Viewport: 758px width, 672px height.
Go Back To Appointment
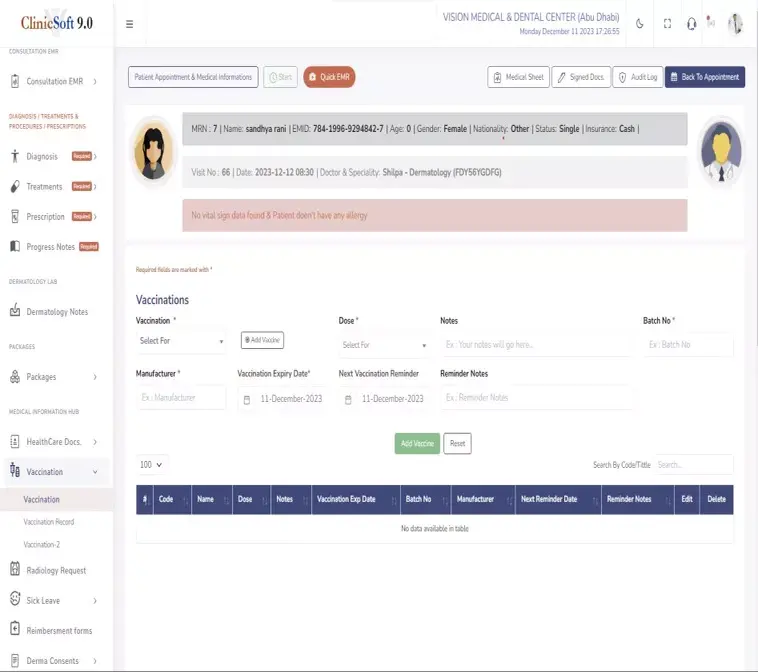(x=704, y=77)
